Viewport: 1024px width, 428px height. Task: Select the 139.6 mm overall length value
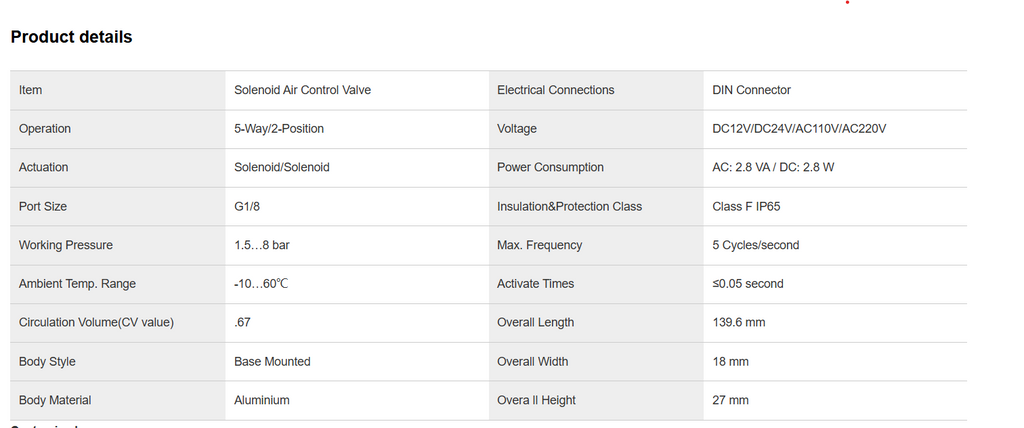(738, 322)
